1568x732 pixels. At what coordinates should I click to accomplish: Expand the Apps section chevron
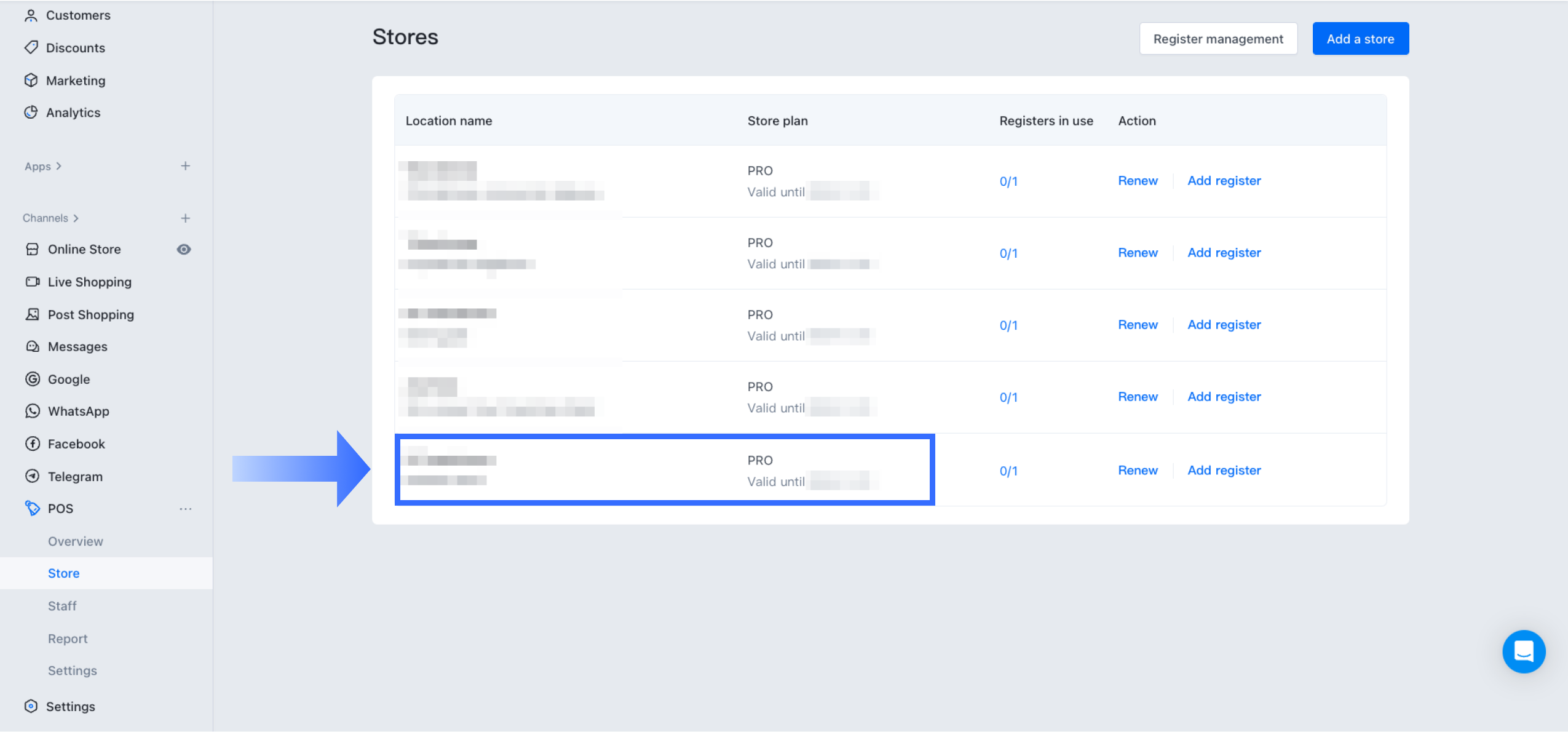click(x=59, y=166)
